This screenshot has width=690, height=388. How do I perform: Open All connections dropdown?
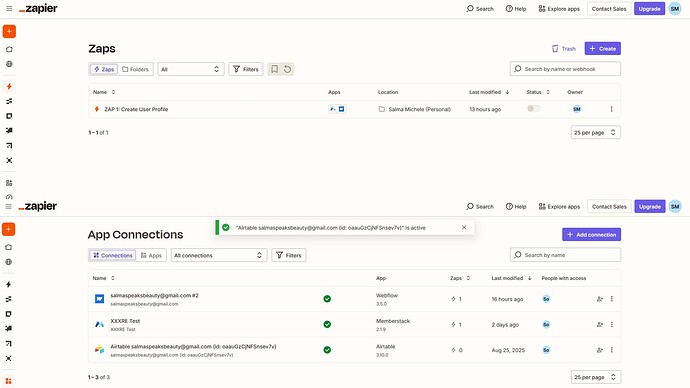point(218,255)
